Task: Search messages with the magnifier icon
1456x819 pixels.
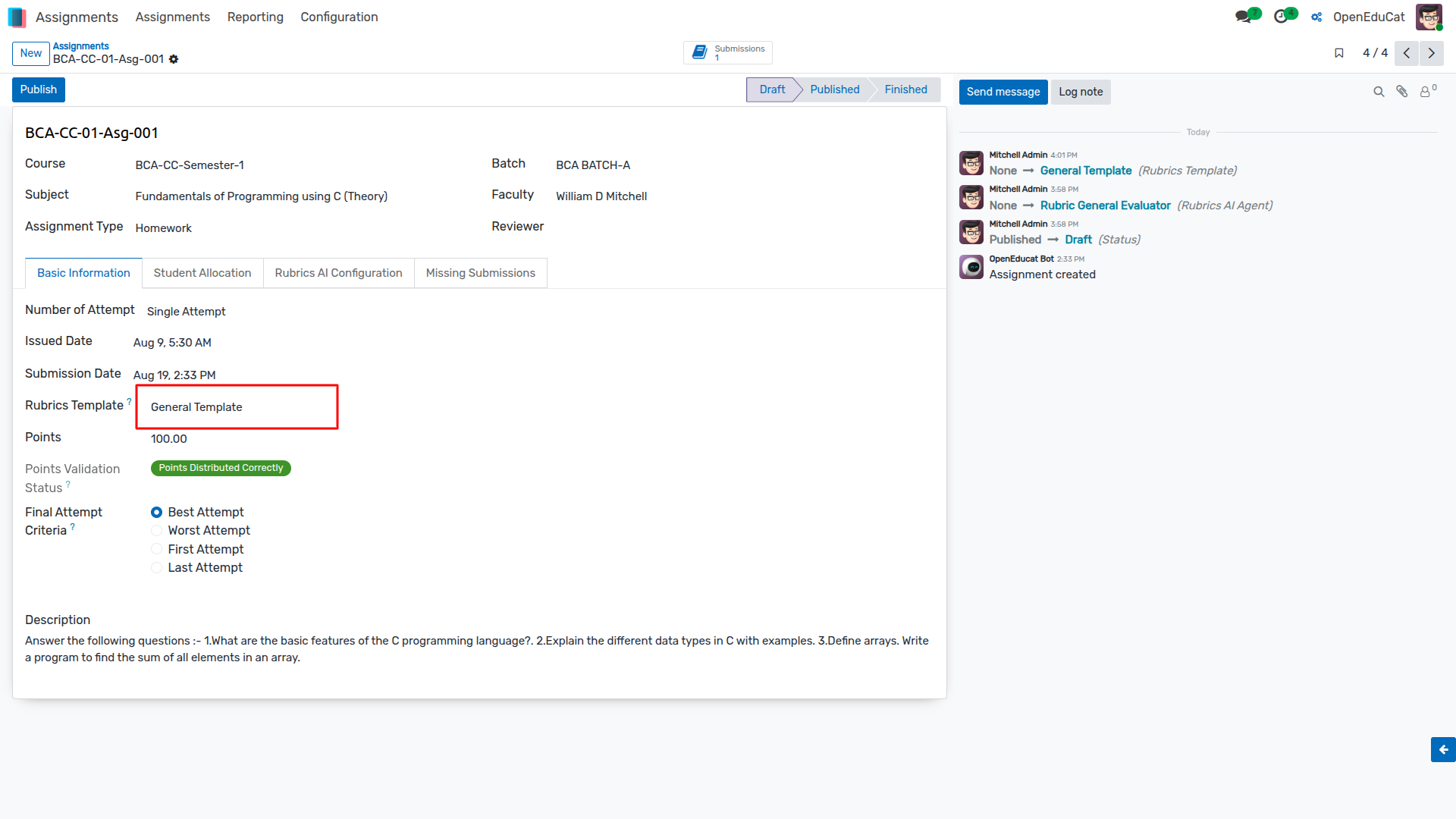Action: [1379, 92]
